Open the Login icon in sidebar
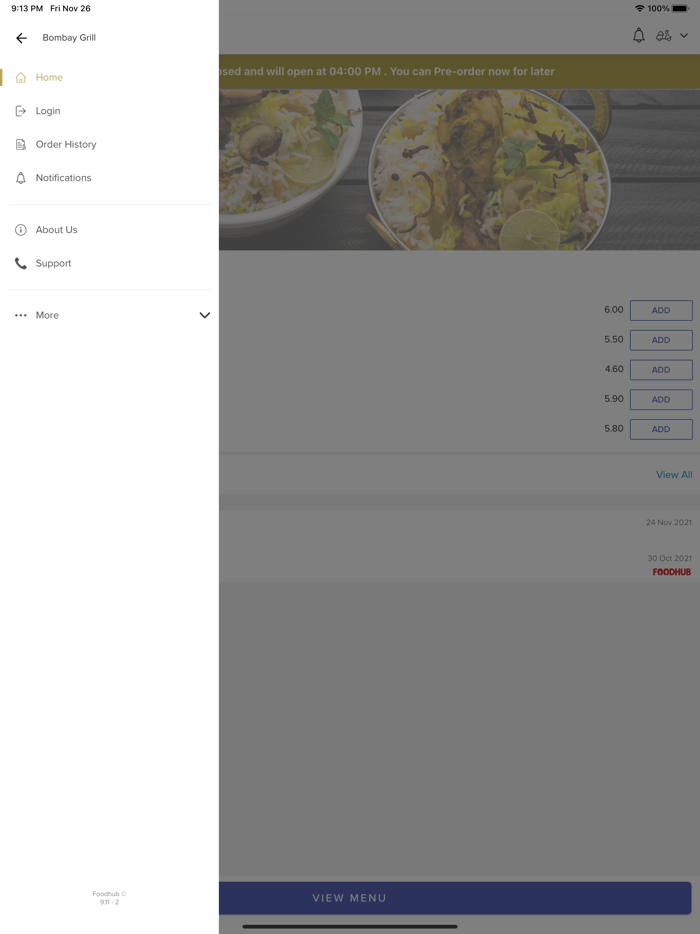Viewport: 700px width, 934px height. point(21,111)
